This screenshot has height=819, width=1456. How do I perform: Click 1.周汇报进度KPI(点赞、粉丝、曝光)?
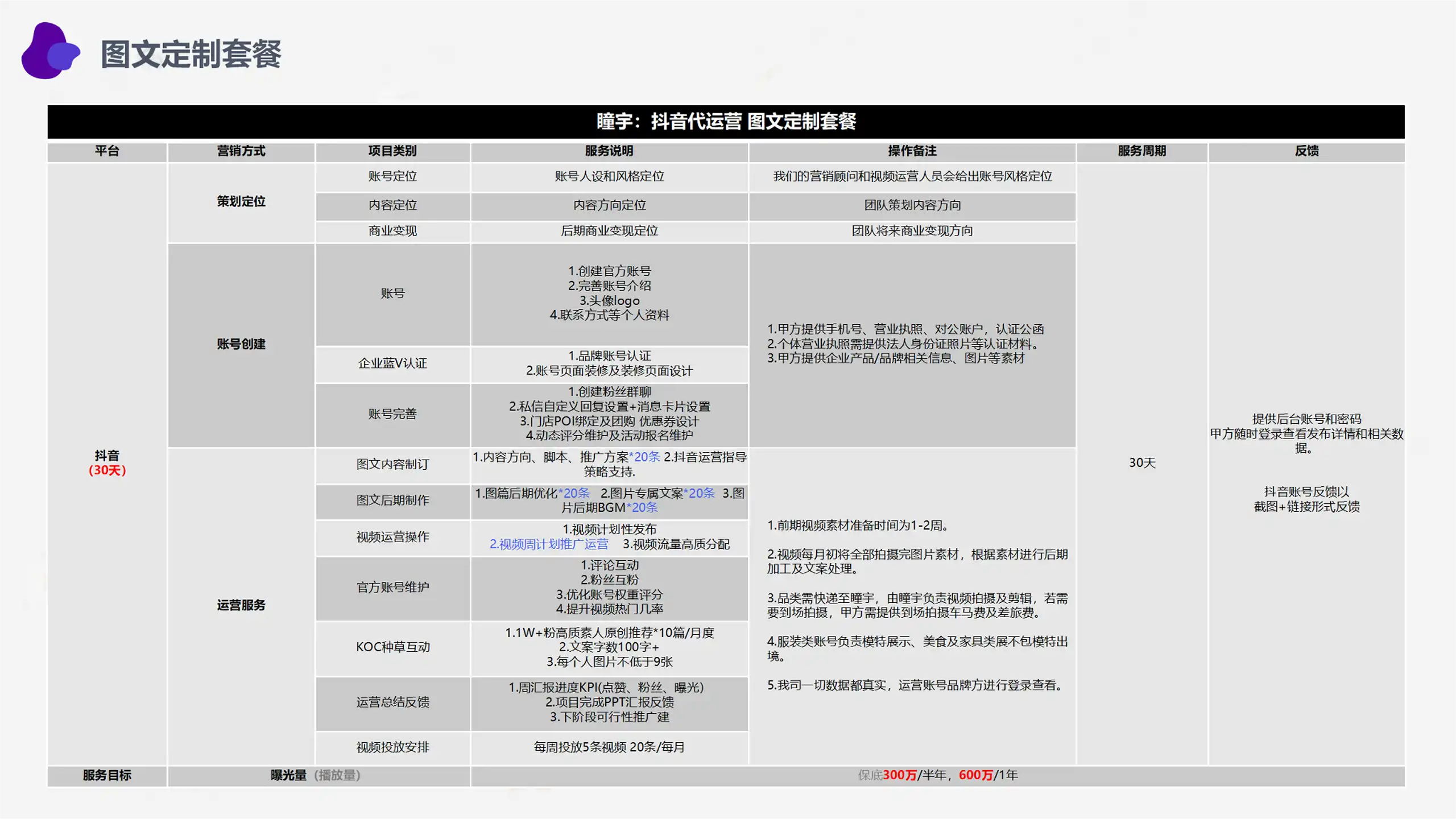click(606, 688)
